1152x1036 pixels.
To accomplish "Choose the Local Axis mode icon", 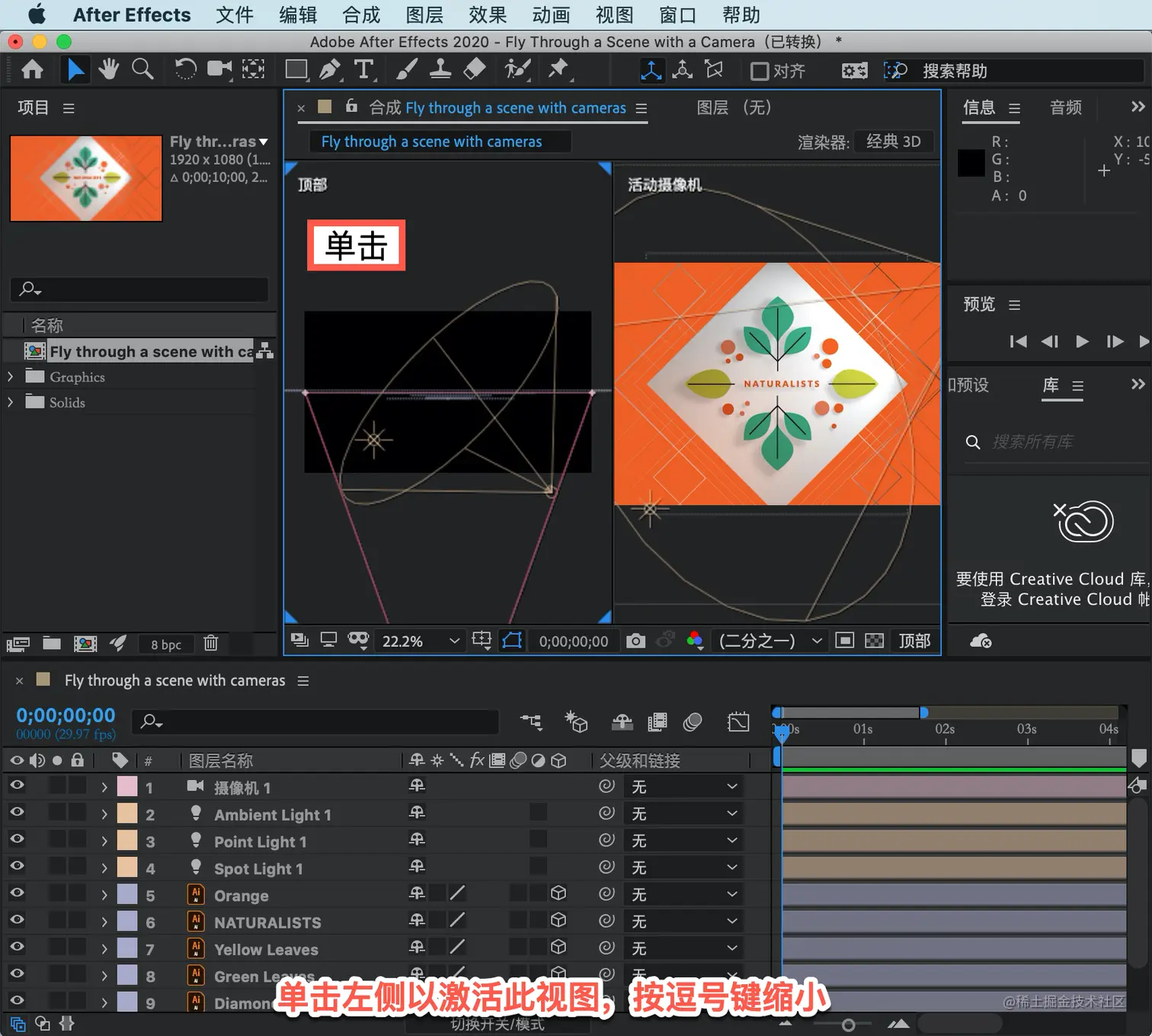I will (x=651, y=71).
